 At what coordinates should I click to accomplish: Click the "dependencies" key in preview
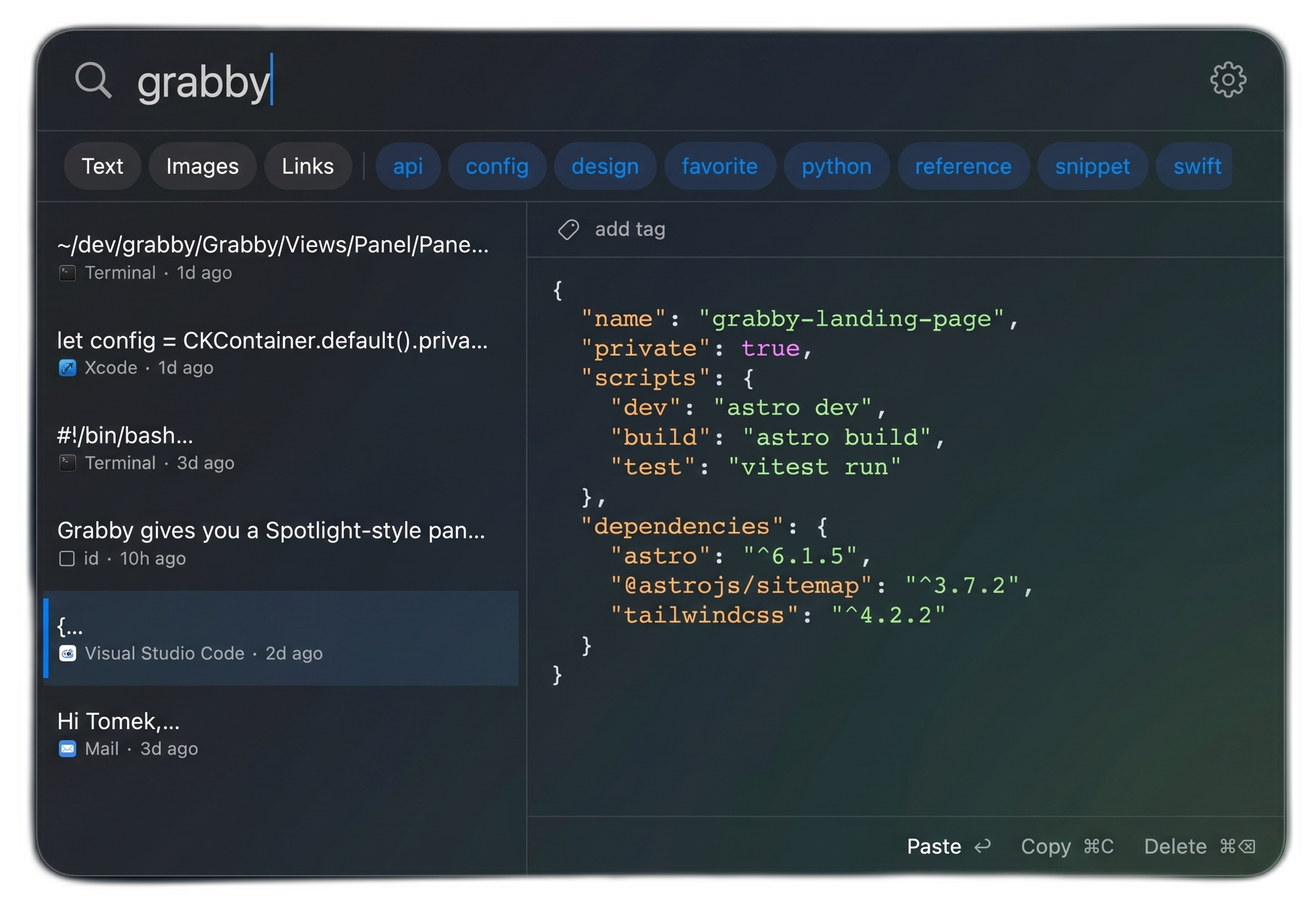(x=682, y=527)
